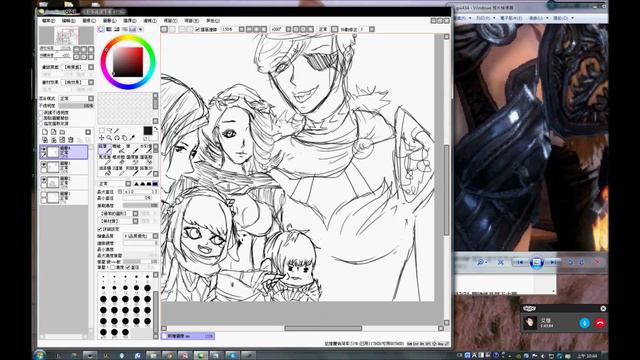The width and height of the screenshot is (640, 360).
Task: Toggle the HSV slider panel icon
Action: click(x=117, y=29)
